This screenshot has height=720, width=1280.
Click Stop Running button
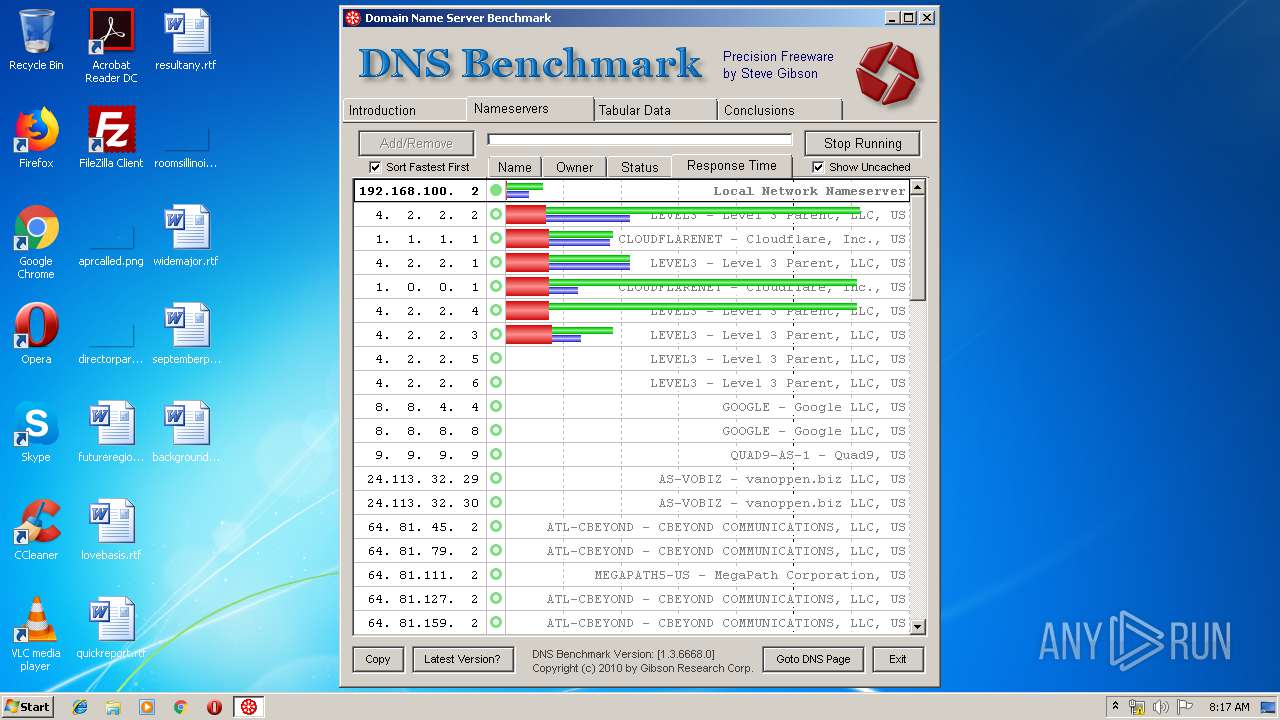862,143
